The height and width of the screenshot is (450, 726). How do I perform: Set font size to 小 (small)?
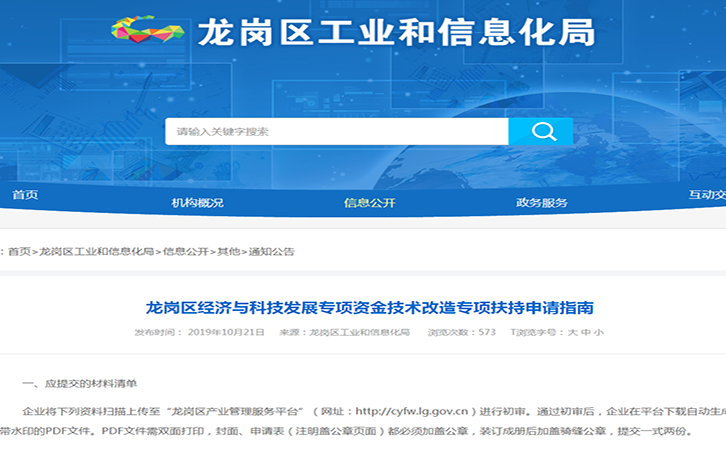(598, 332)
